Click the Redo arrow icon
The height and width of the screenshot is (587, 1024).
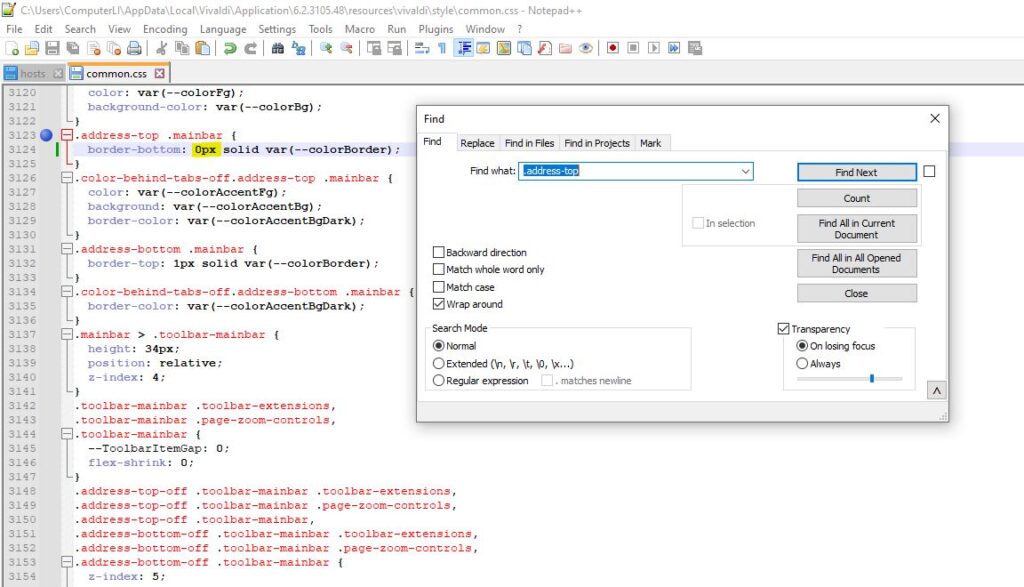pyautogui.click(x=250, y=48)
